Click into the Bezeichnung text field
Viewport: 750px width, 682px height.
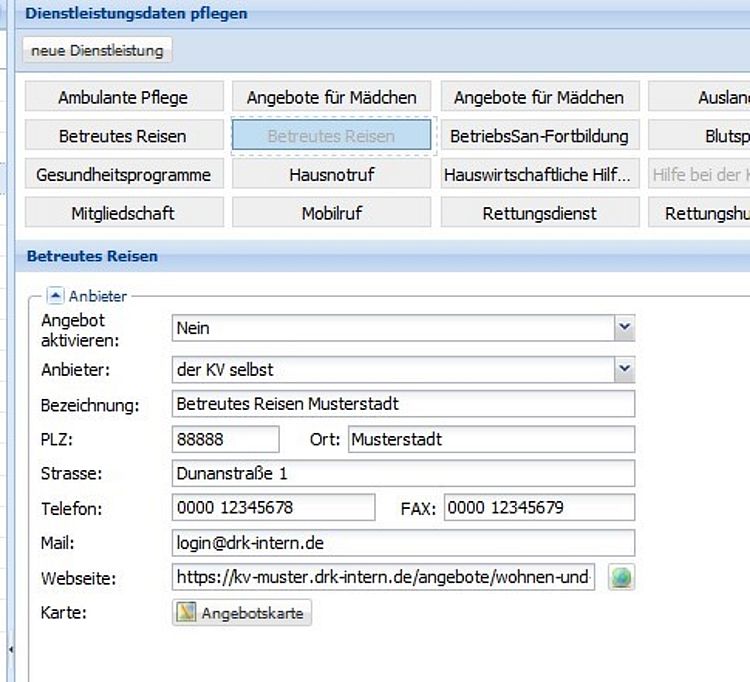[403, 404]
